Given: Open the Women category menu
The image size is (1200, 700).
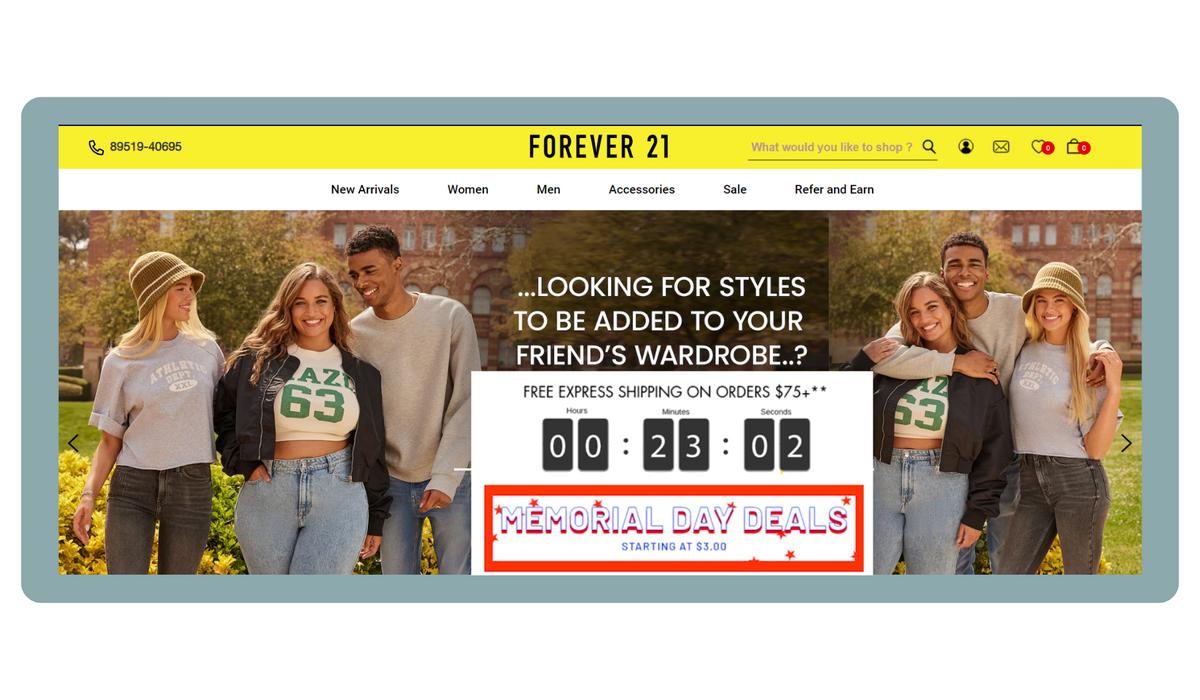Looking at the screenshot, I should 468,189.
